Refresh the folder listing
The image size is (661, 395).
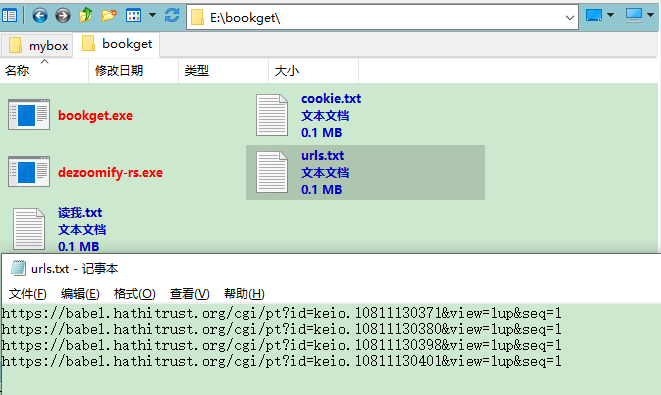click(172, 16)
